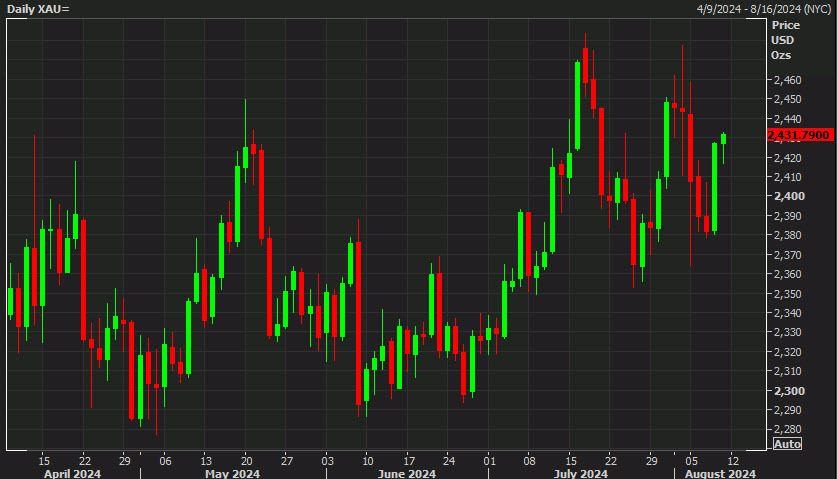Image resolution: width=837 pixels, height=479 pixels.
Task: Click the 2,440 price axis label
Action: (x=787, y=119)
